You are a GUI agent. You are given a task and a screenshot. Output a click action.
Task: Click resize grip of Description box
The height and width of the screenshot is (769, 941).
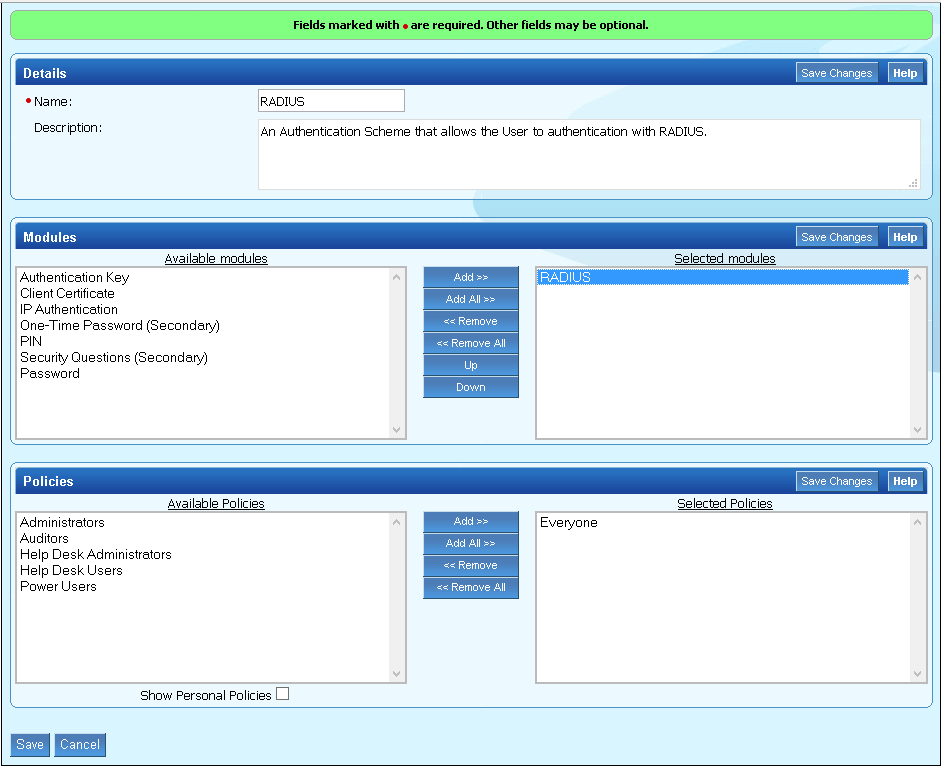coord(913,184)
